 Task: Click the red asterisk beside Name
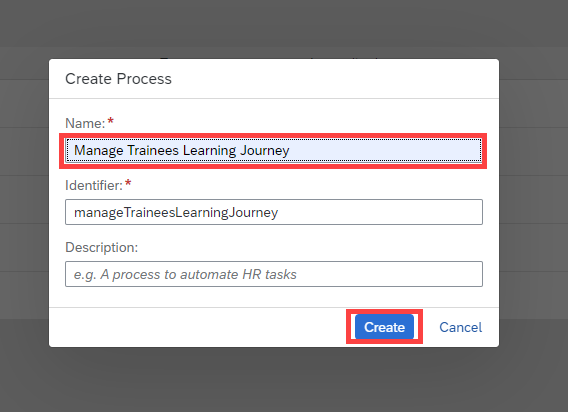[110, 121]
